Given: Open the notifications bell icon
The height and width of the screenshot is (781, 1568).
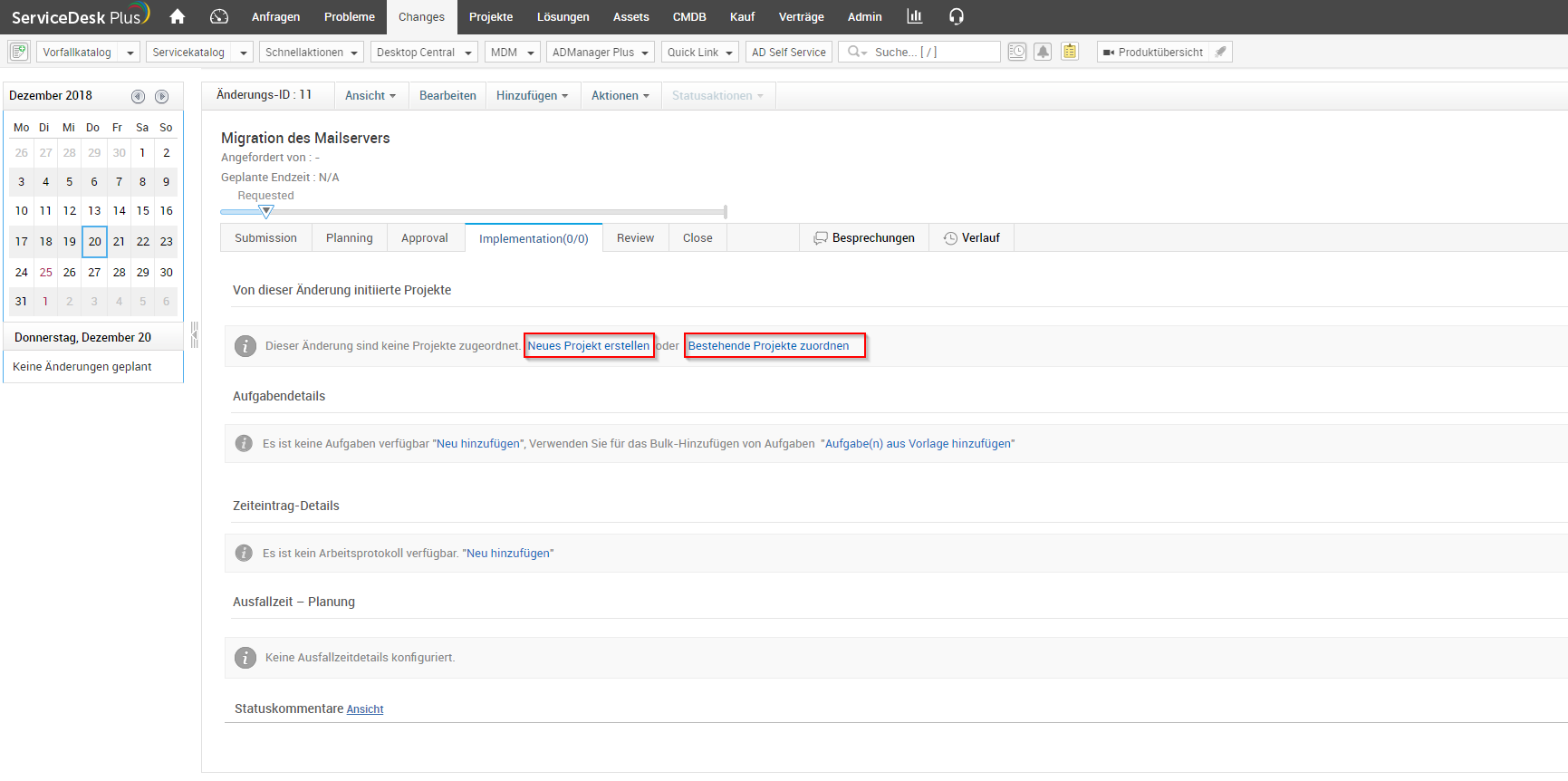Looking at the screenshot, I should (x=1043, y=52).
